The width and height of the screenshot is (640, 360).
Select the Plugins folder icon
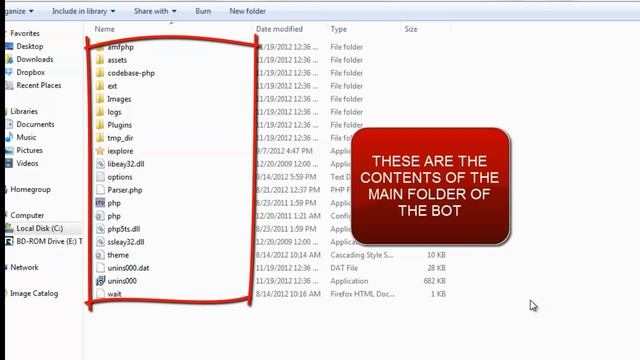click(100, 125)
